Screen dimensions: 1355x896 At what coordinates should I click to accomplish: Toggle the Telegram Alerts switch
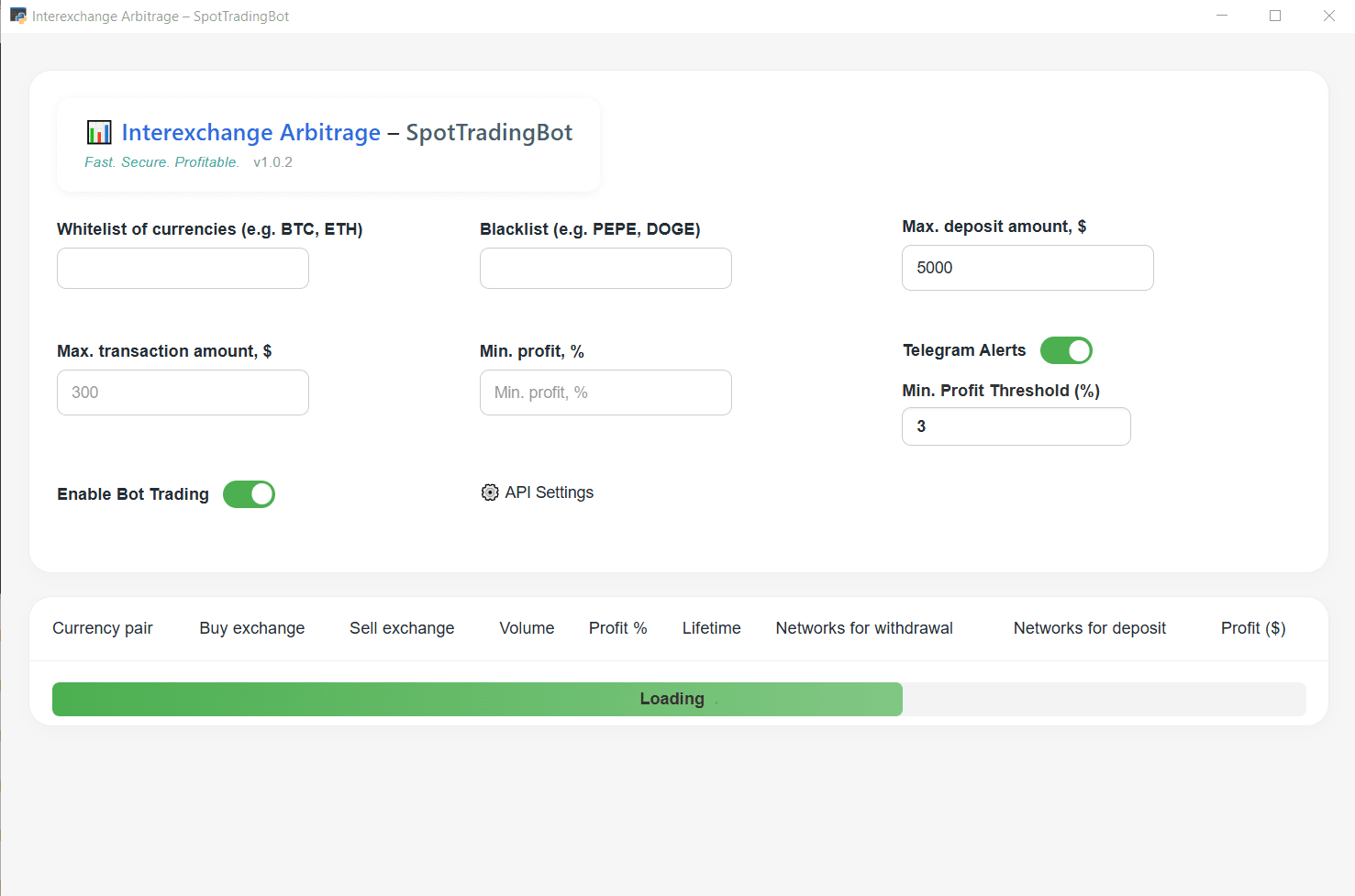[x=1066, y=350]
